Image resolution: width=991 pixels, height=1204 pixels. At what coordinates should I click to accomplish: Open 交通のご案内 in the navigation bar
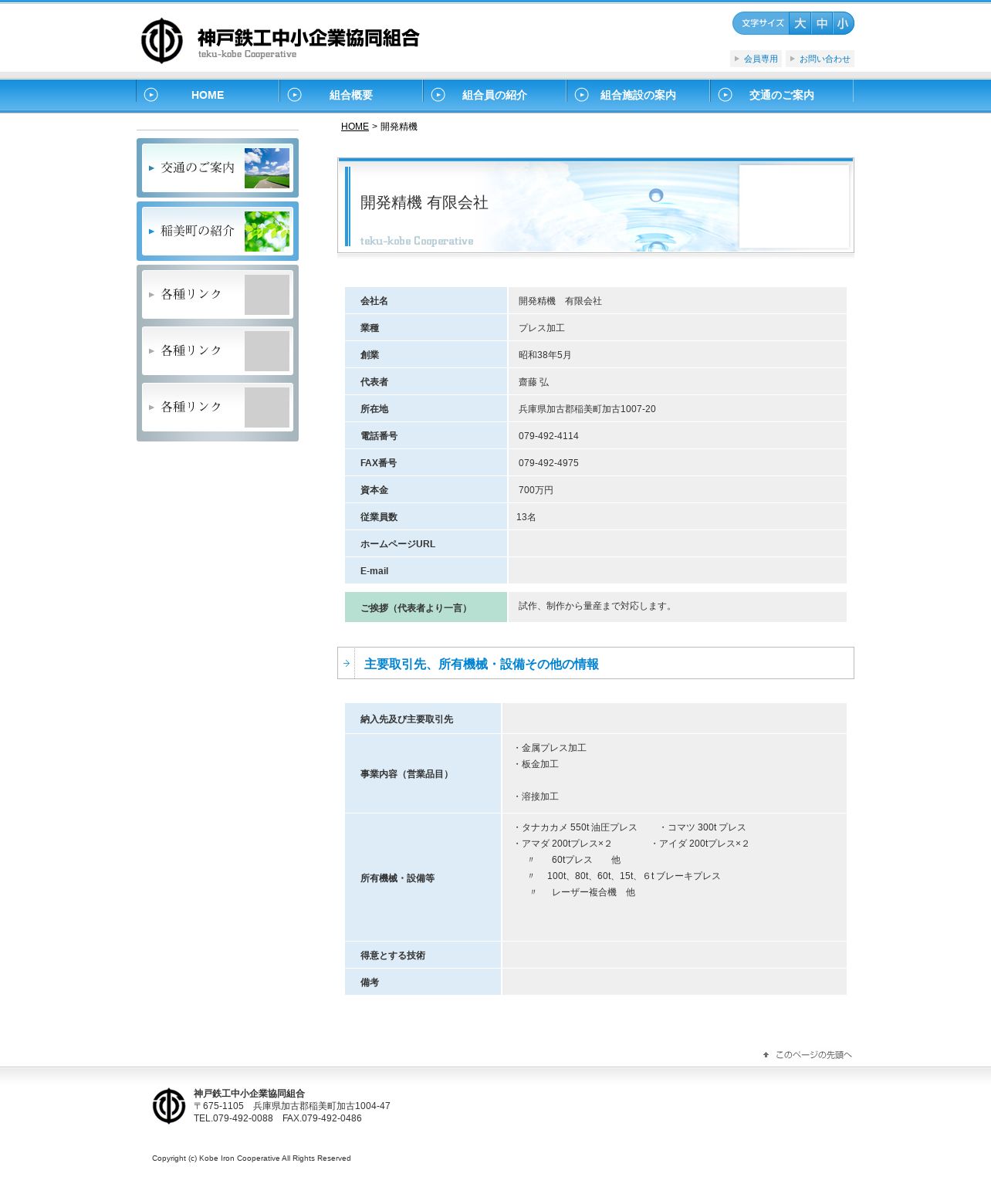click(782, 95)
